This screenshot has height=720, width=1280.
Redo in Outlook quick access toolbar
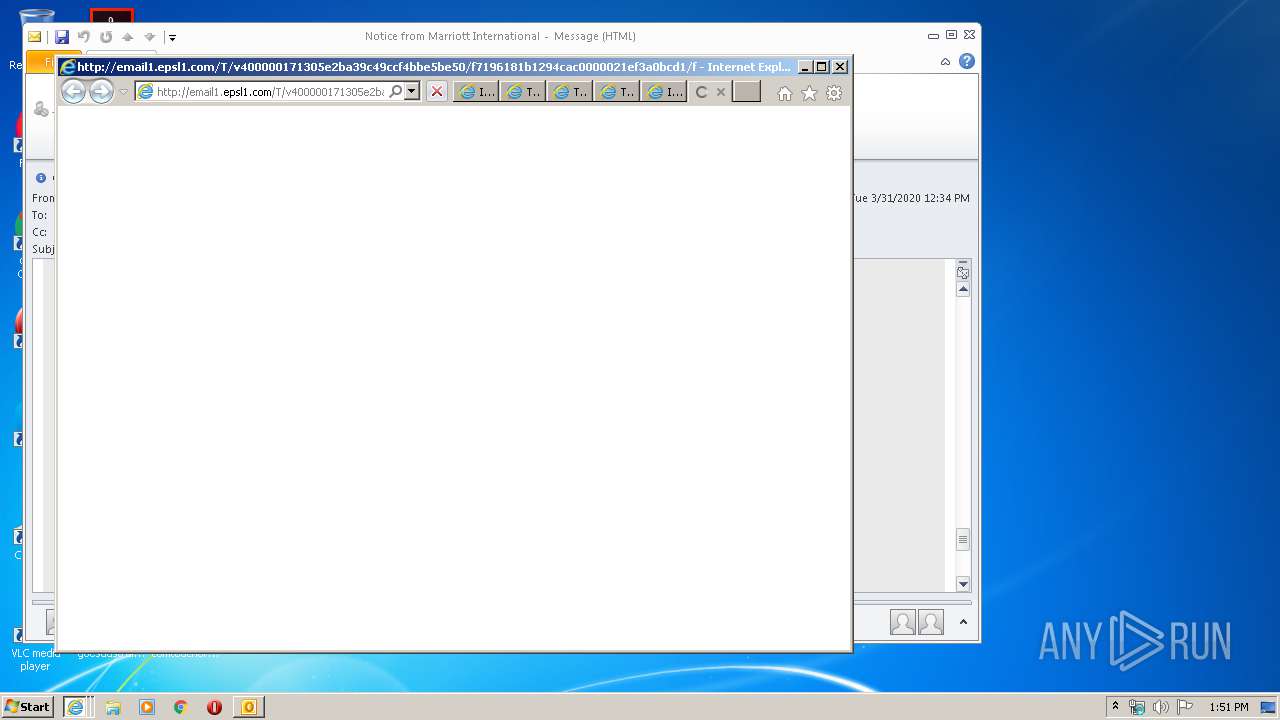106,37
